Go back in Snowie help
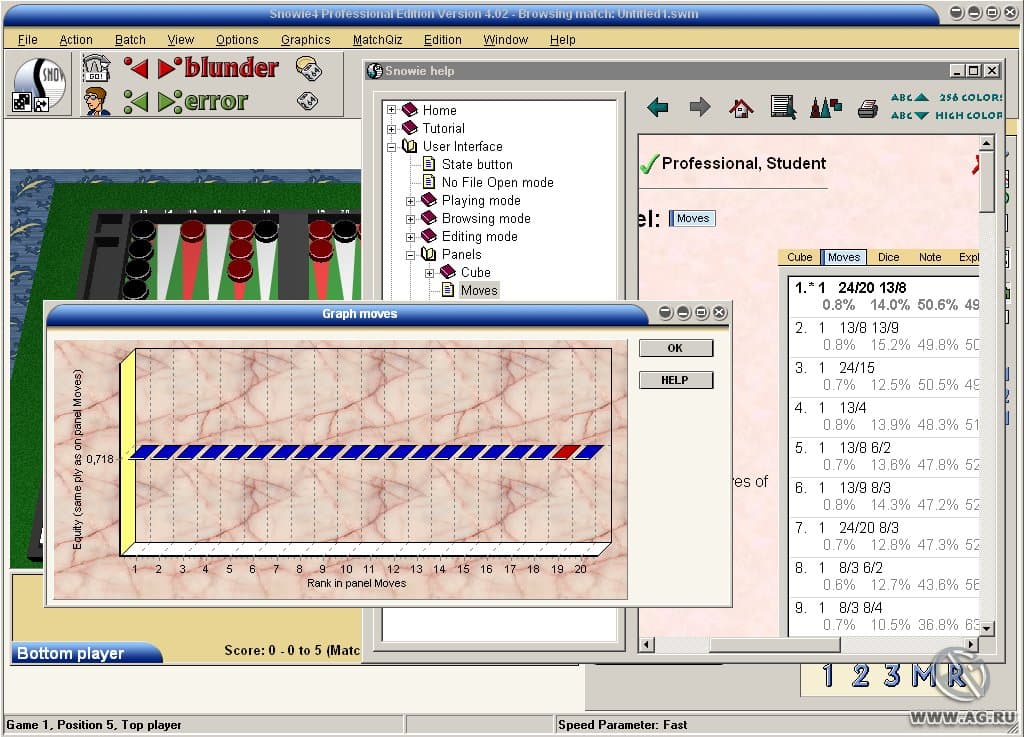 coord(658,106)
